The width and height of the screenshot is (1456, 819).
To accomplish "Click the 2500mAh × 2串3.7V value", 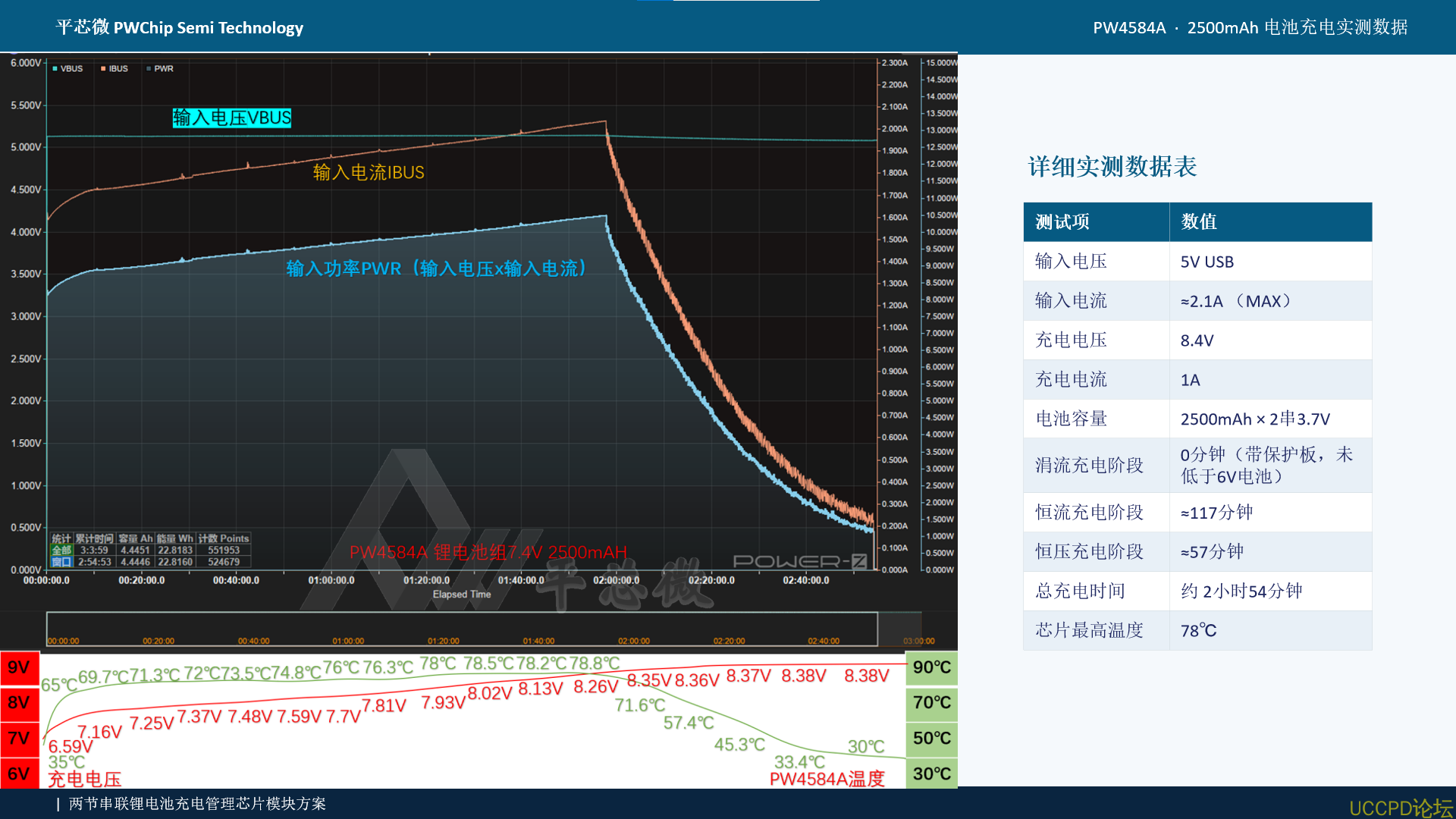I will tap(1255, 419).
